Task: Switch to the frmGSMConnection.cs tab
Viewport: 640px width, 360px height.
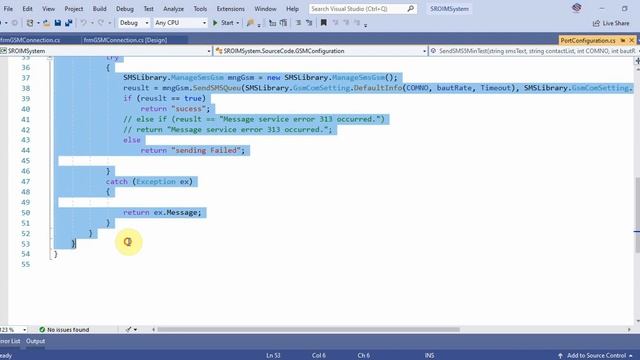Action: (x=31, y=40)
